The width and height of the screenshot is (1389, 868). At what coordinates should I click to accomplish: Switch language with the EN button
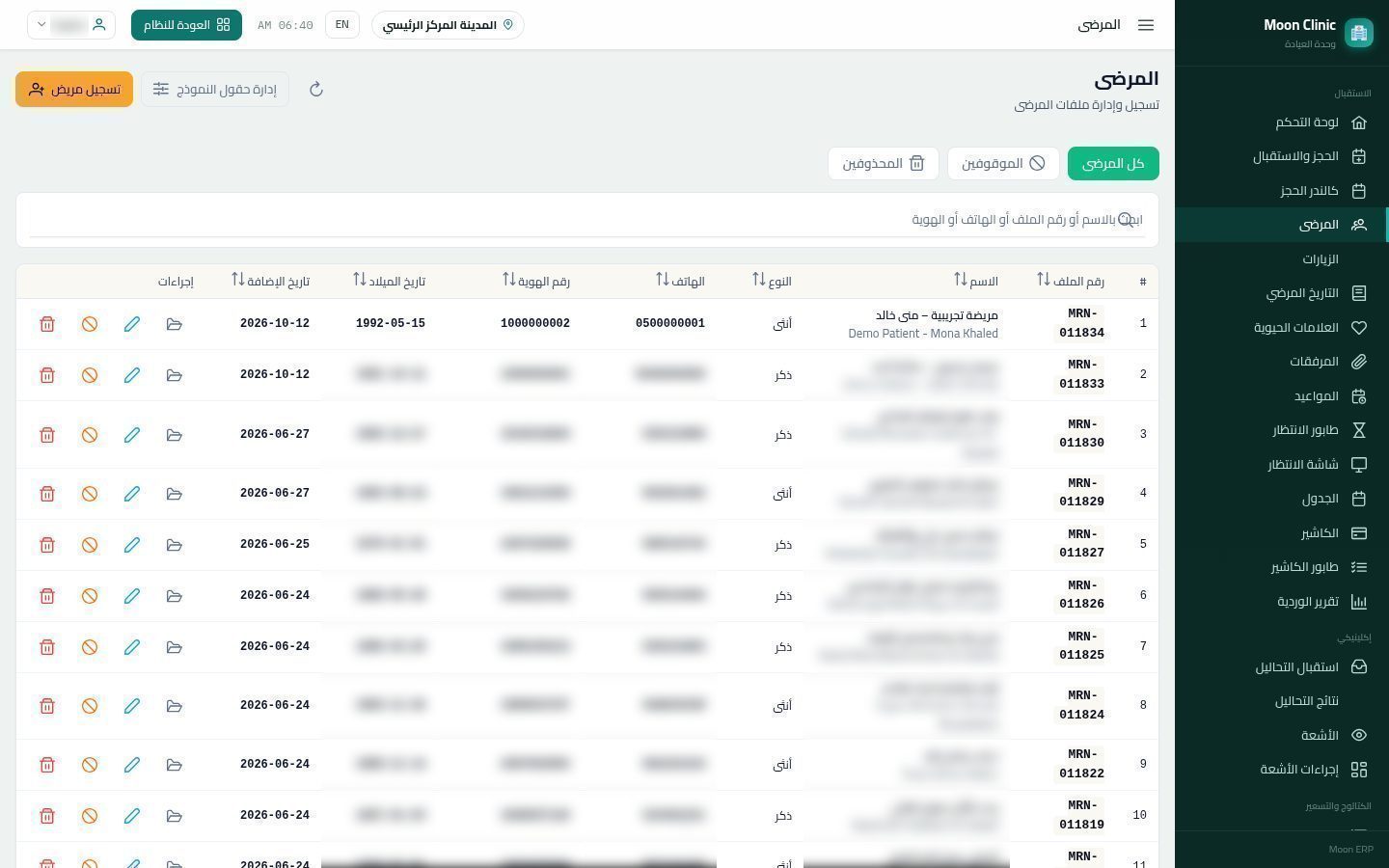coord(342,25)
